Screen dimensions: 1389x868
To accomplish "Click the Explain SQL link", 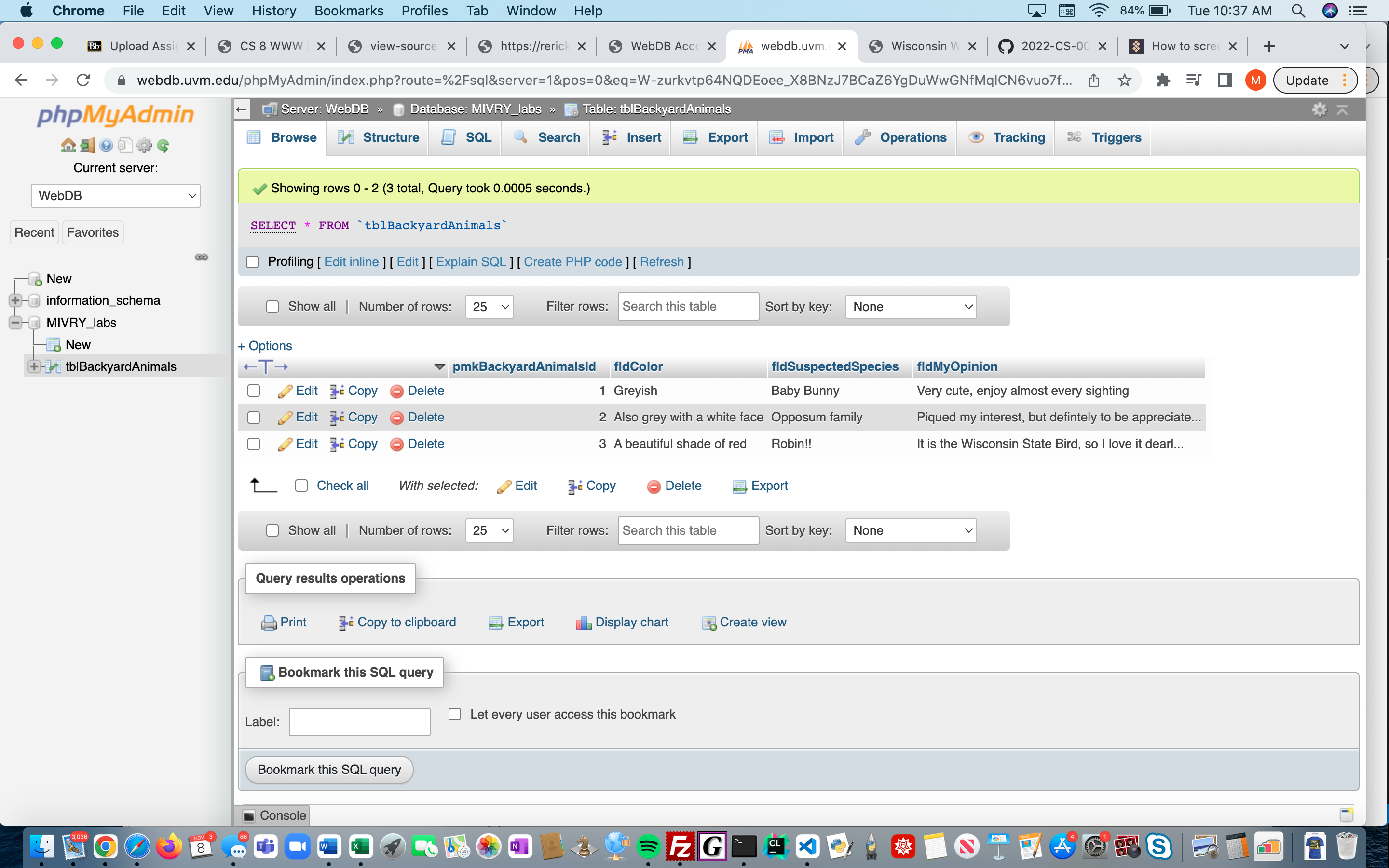I will (x=471, y=262).
